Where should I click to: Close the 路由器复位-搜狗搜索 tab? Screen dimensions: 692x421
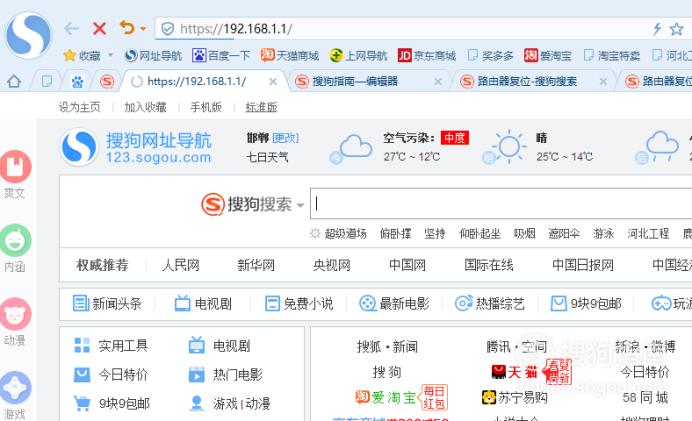click(x=603, y=82)
